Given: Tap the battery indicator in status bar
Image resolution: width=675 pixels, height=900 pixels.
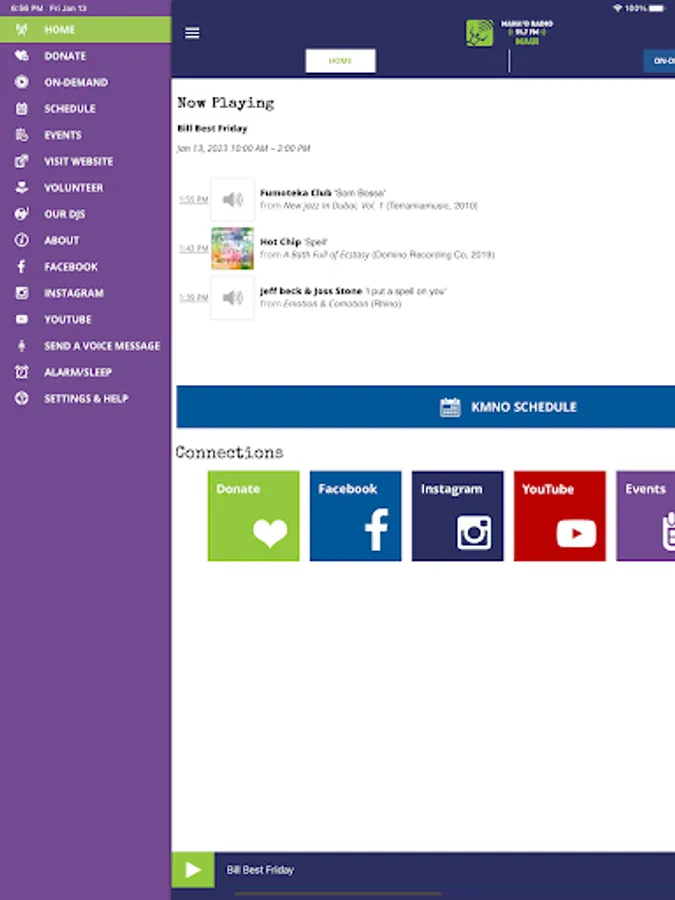Looking at the screenshot, I should (x=658, y=8).
